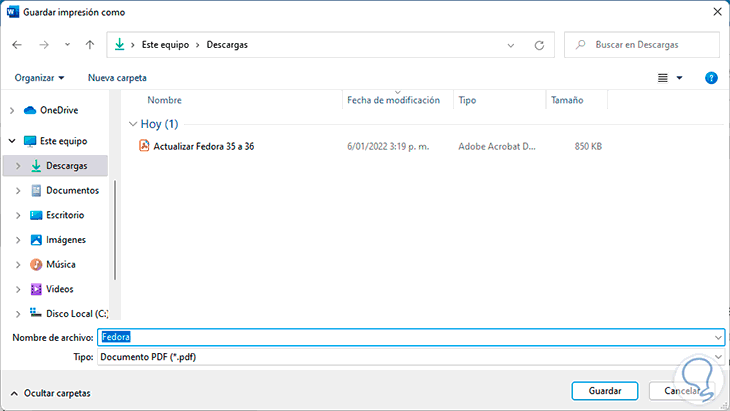Image resolution: width=730 pixels, height=411 pixels.
Task: Open Disco Local (C:) in the sidebar
Action: tap(77, 314)
